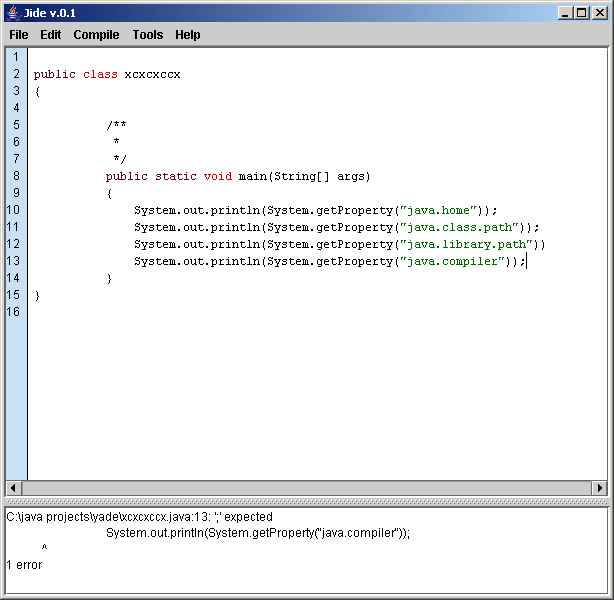Click the split pane divider above output
Viewport: 614px width, 600px height.
(x=307, y=501)
